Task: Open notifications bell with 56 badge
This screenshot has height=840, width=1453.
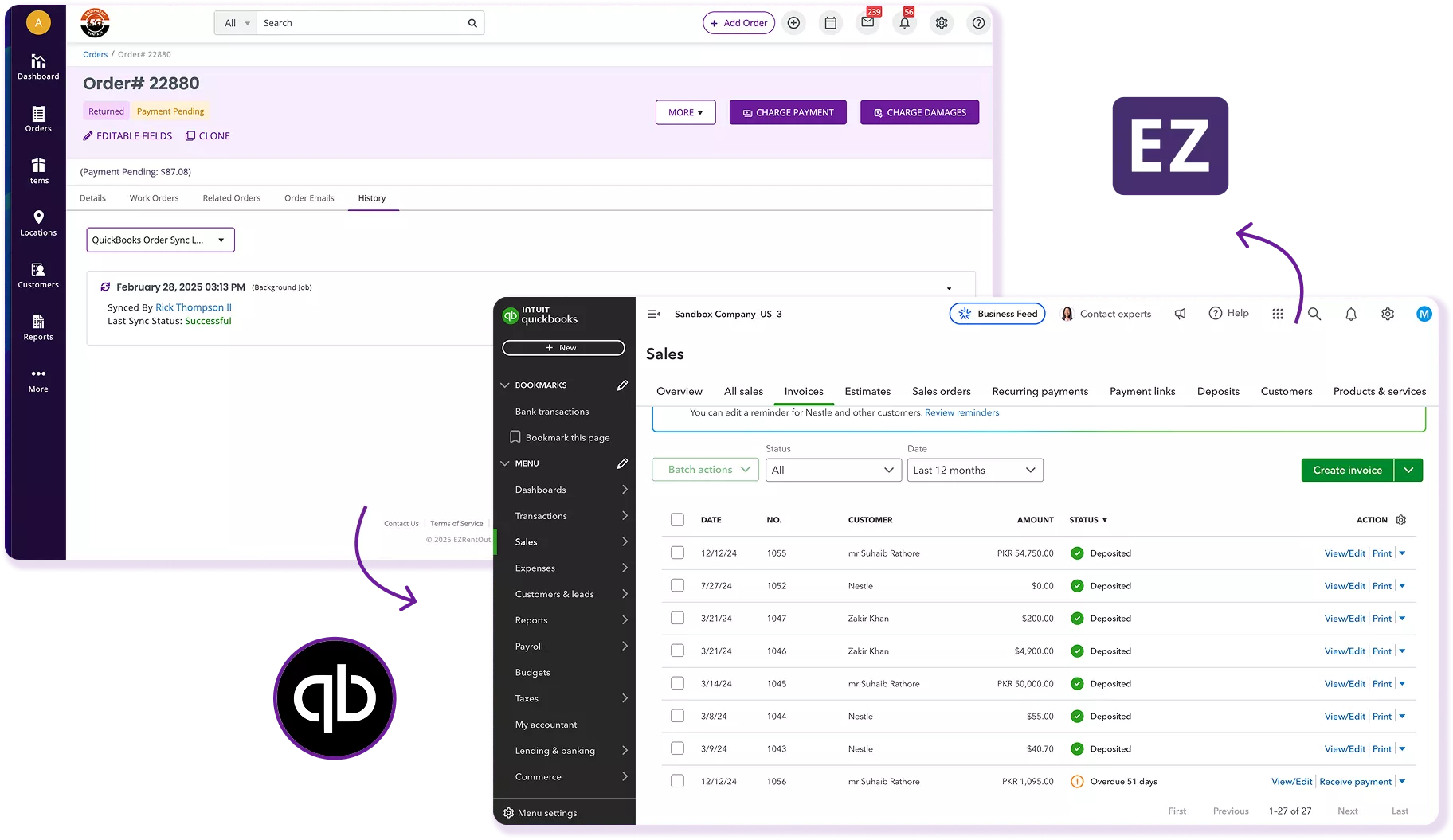Action: click(x=905, y=23)
